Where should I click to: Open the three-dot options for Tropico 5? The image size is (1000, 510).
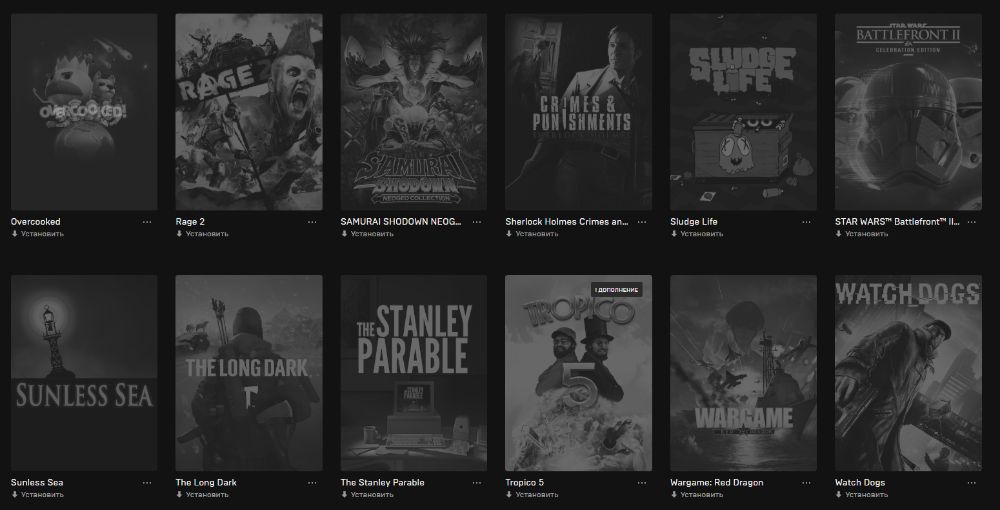click(642, 483)
